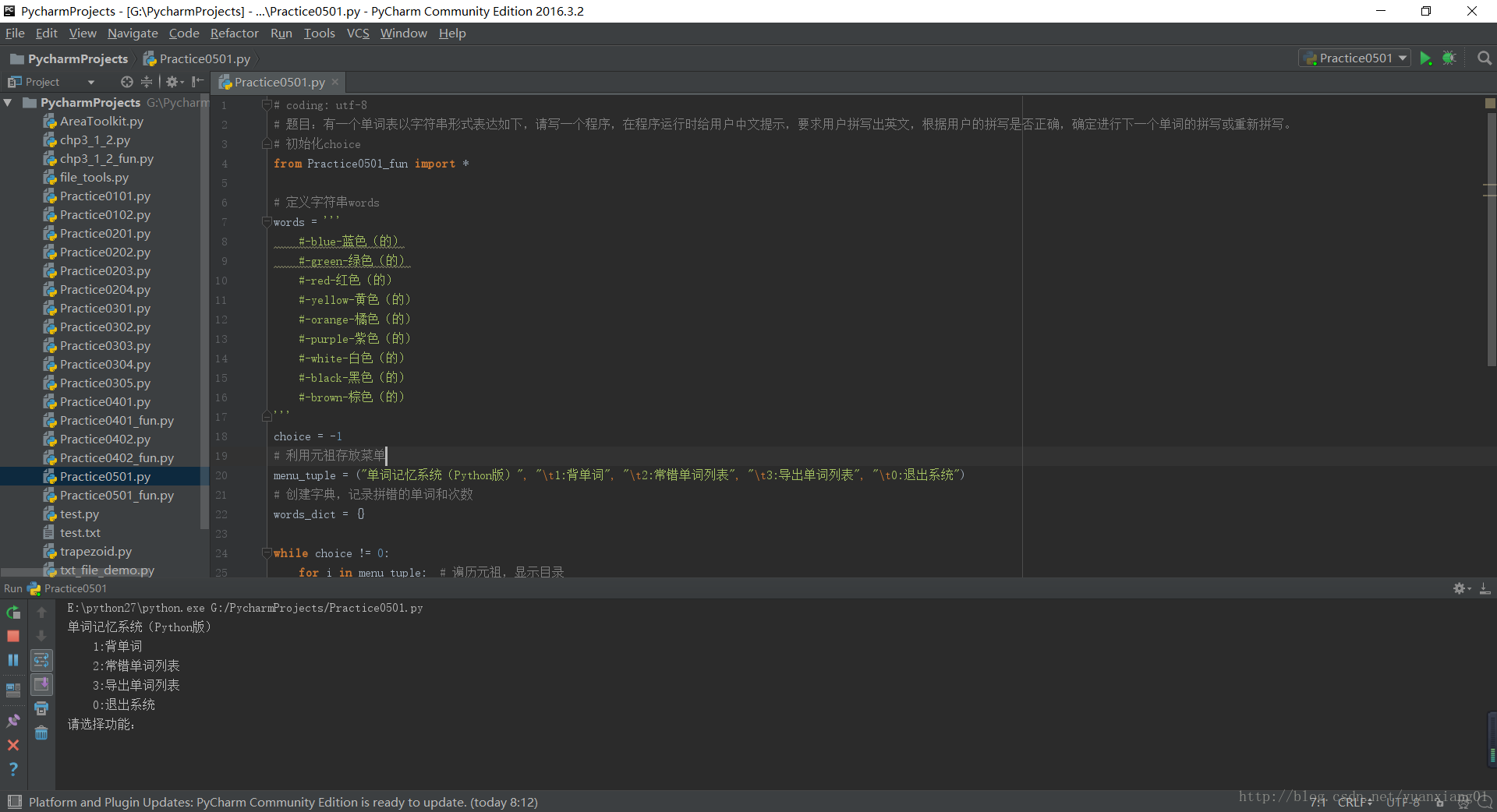The width and height of the screenshot is (1497, 812).
Task: Open chp3_1_2_fun.py in project tree
Action: pyautogui.click(x=107, y=159)
